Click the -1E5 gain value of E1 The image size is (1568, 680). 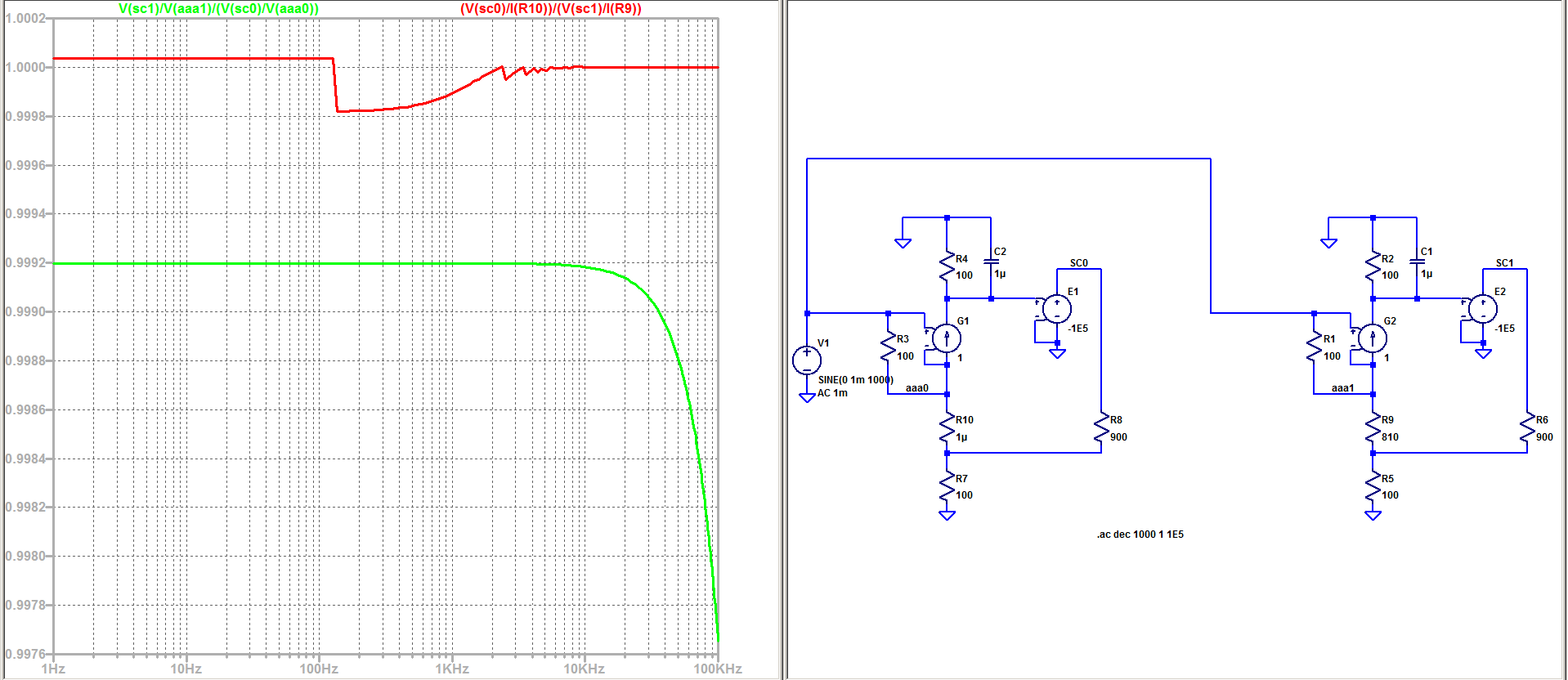1077,329
